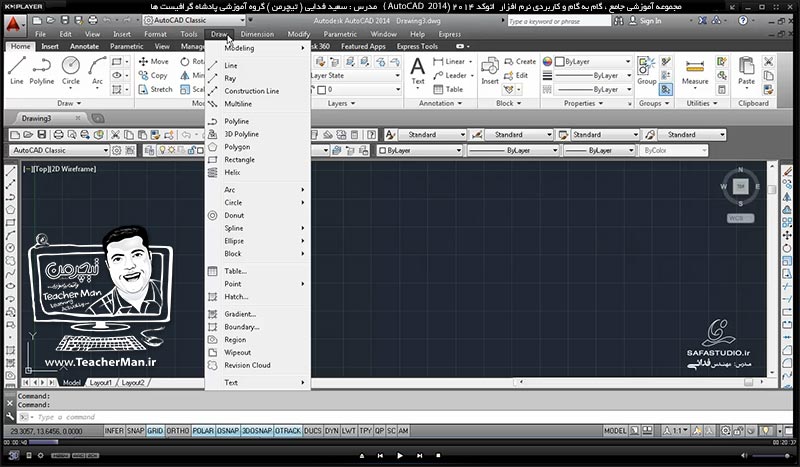Click the Save icon in quick access toolbar

(65, 20)
